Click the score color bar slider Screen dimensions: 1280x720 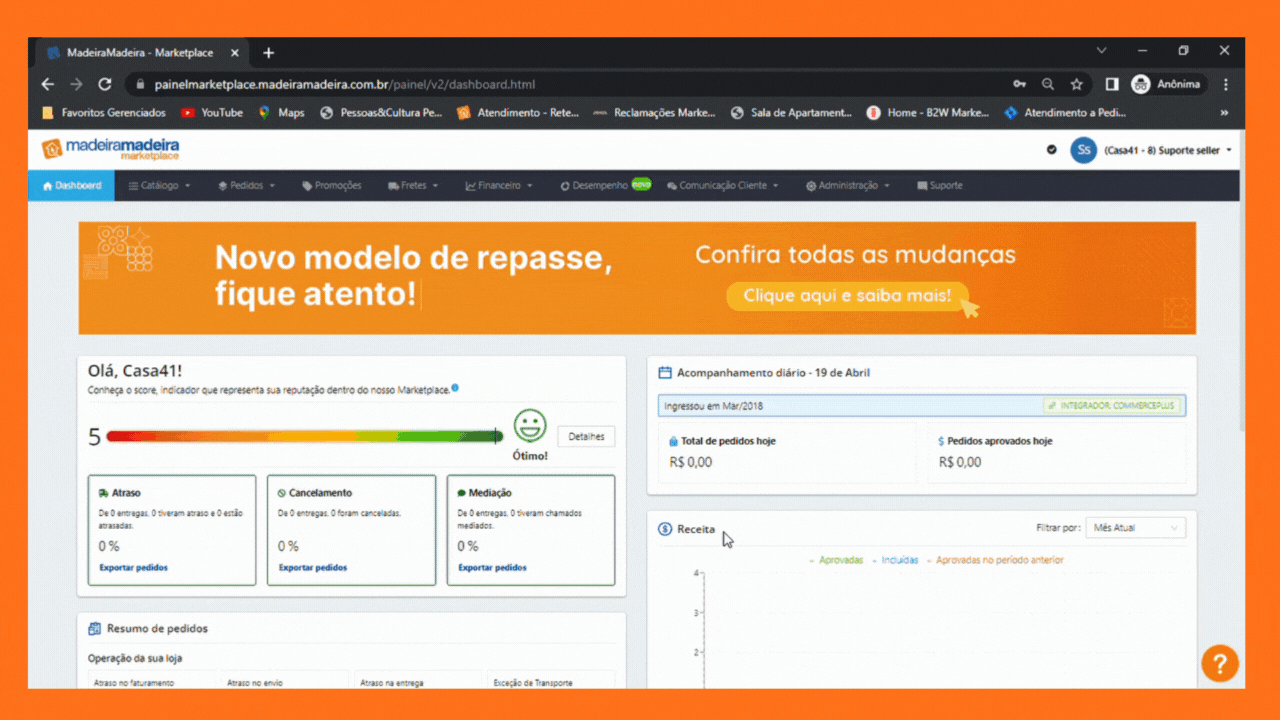(304, 436)
